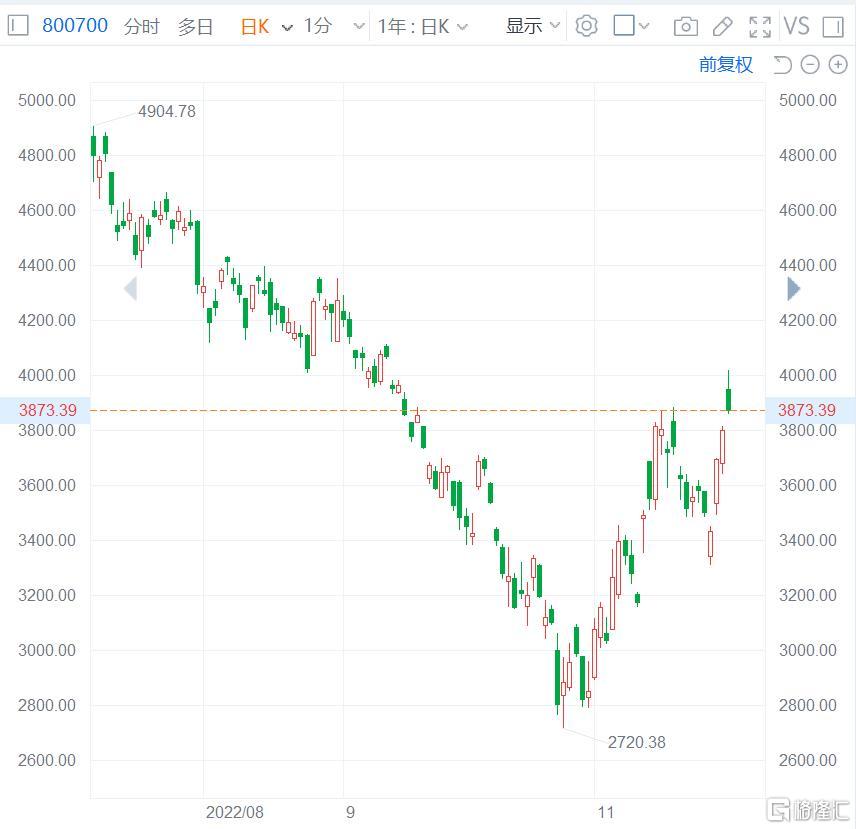Switch to the 多日 tab
The width and height of the screenshot is (856, 829).
tap(195, 26)
